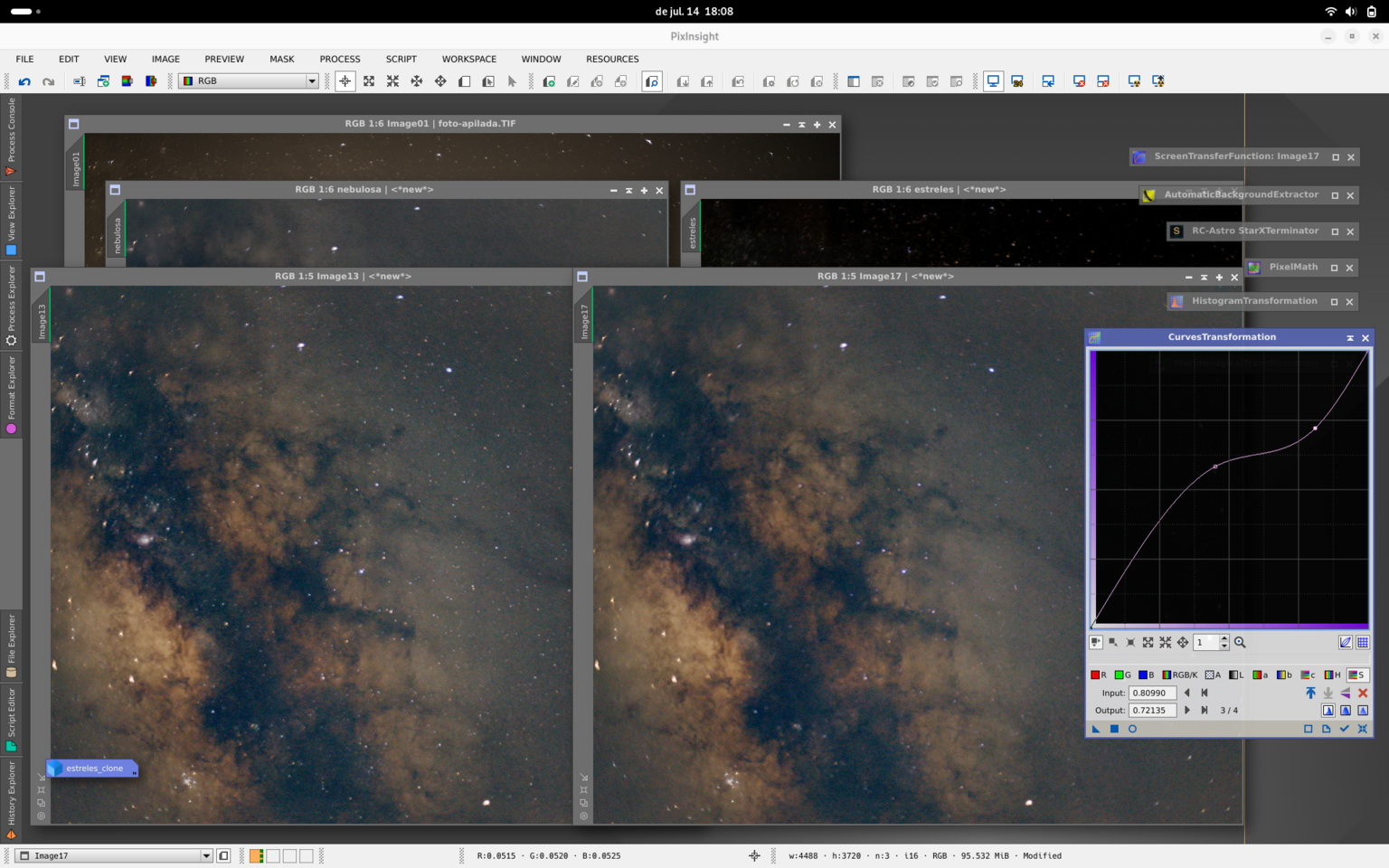Select the L lightness channel curve
Image resolution: width=1389 pixels, height=868 pixels.
[1236, 675]
